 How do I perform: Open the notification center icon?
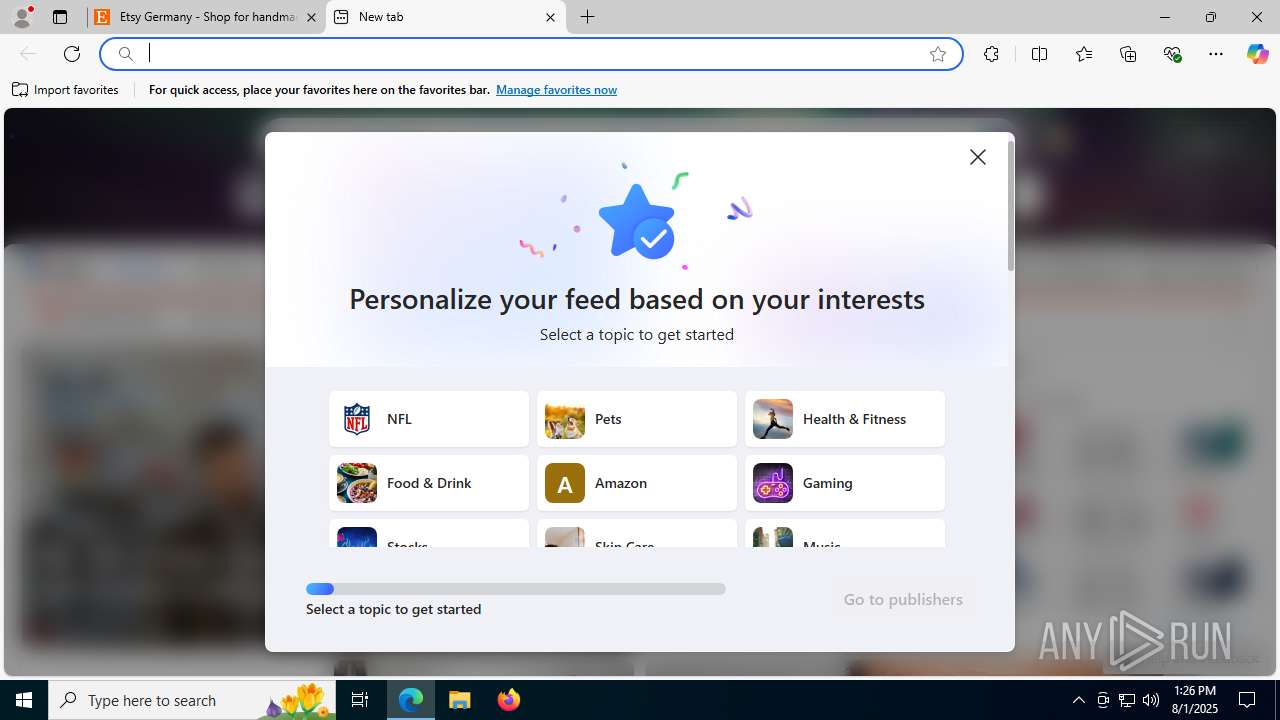[1247, 700]
